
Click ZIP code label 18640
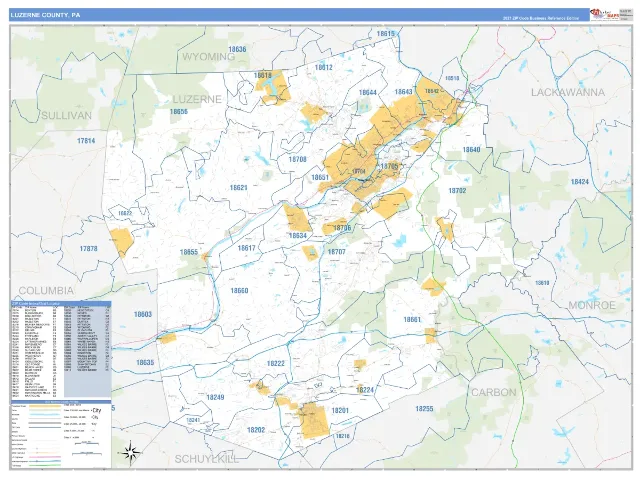(x=471, y=150)
